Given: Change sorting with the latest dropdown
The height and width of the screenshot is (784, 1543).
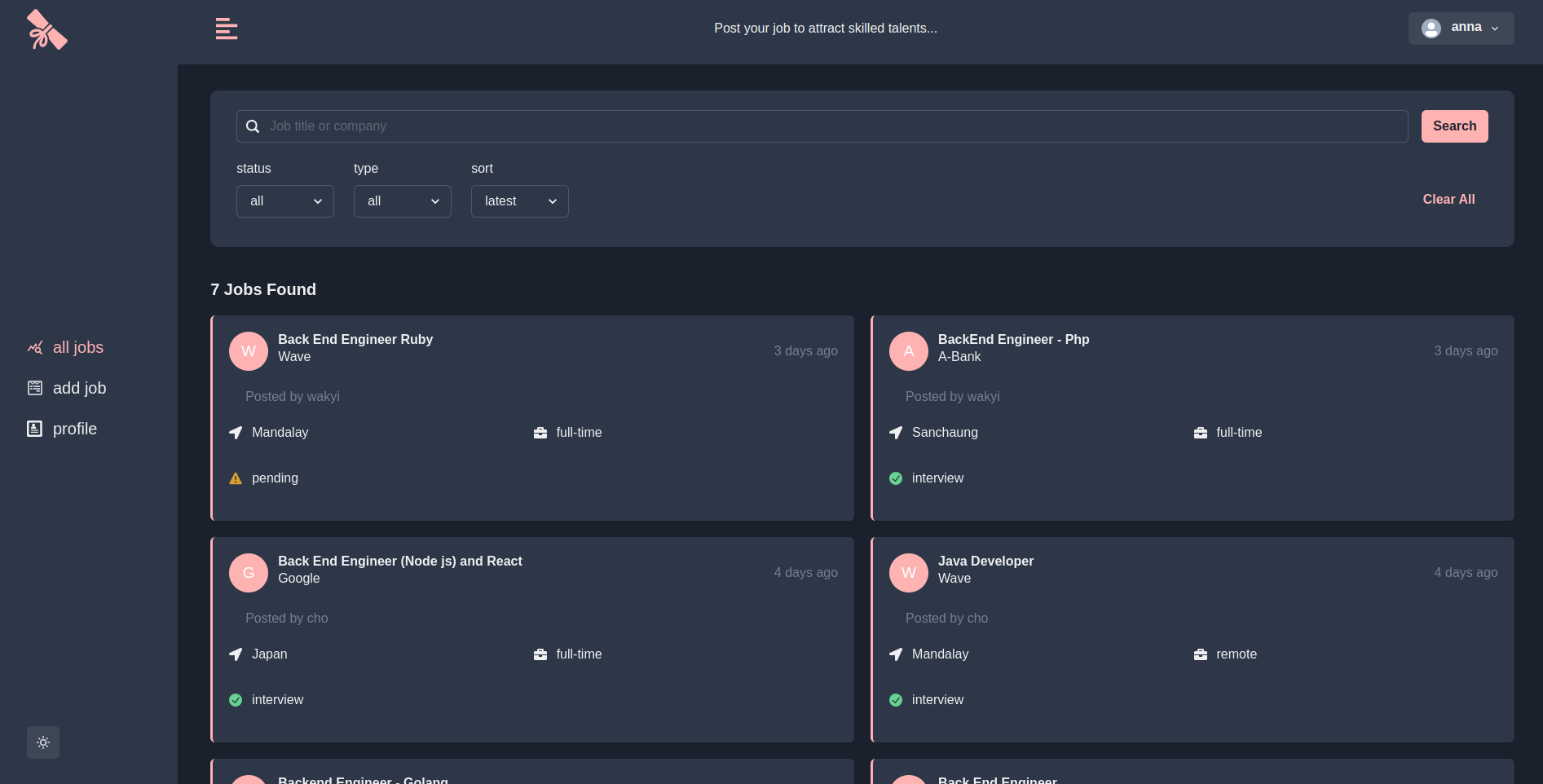Looking at the screenshot, I should pos(519,200).
